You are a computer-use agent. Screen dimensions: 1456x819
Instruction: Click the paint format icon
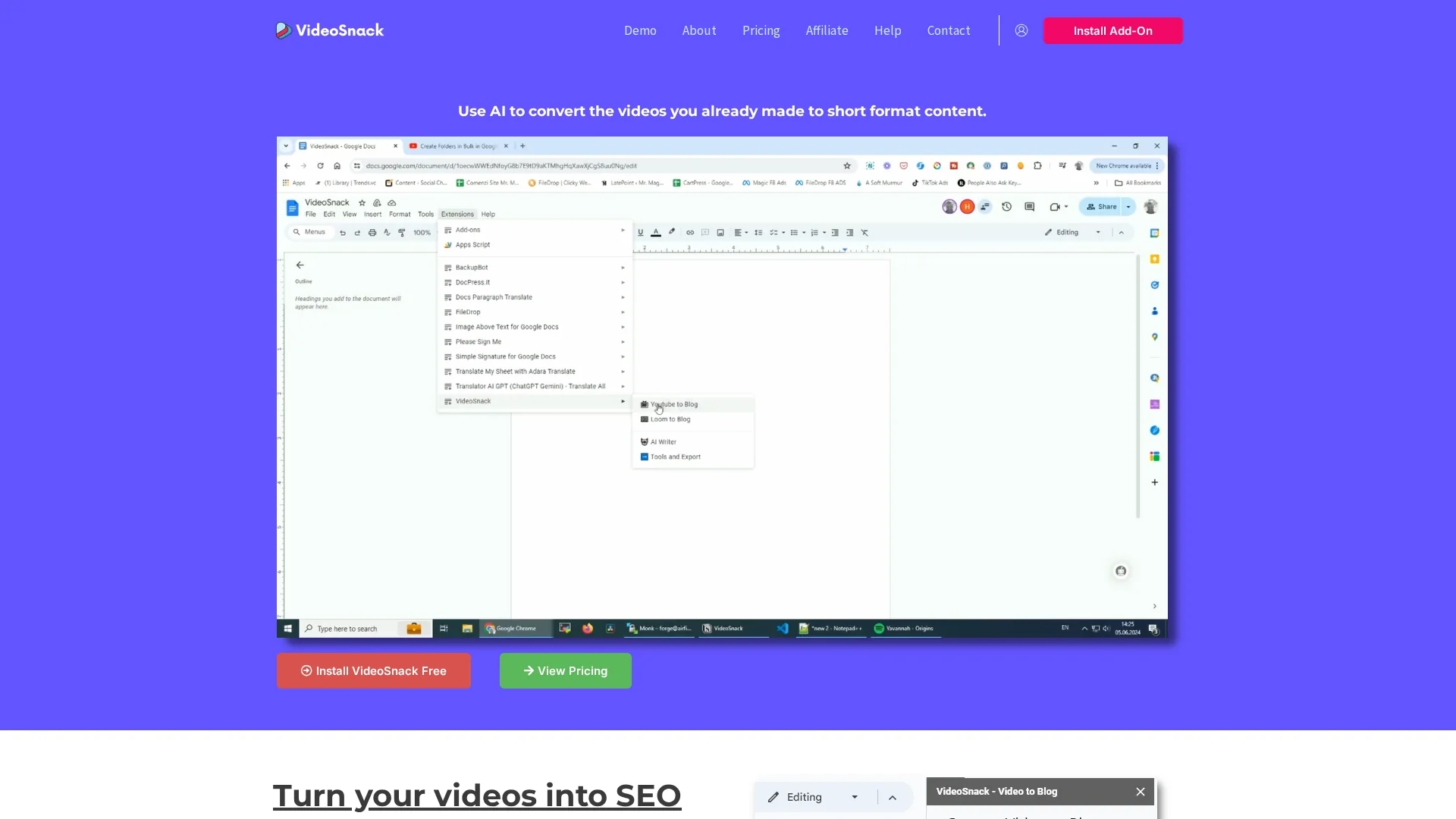click(x=402, y=233)
